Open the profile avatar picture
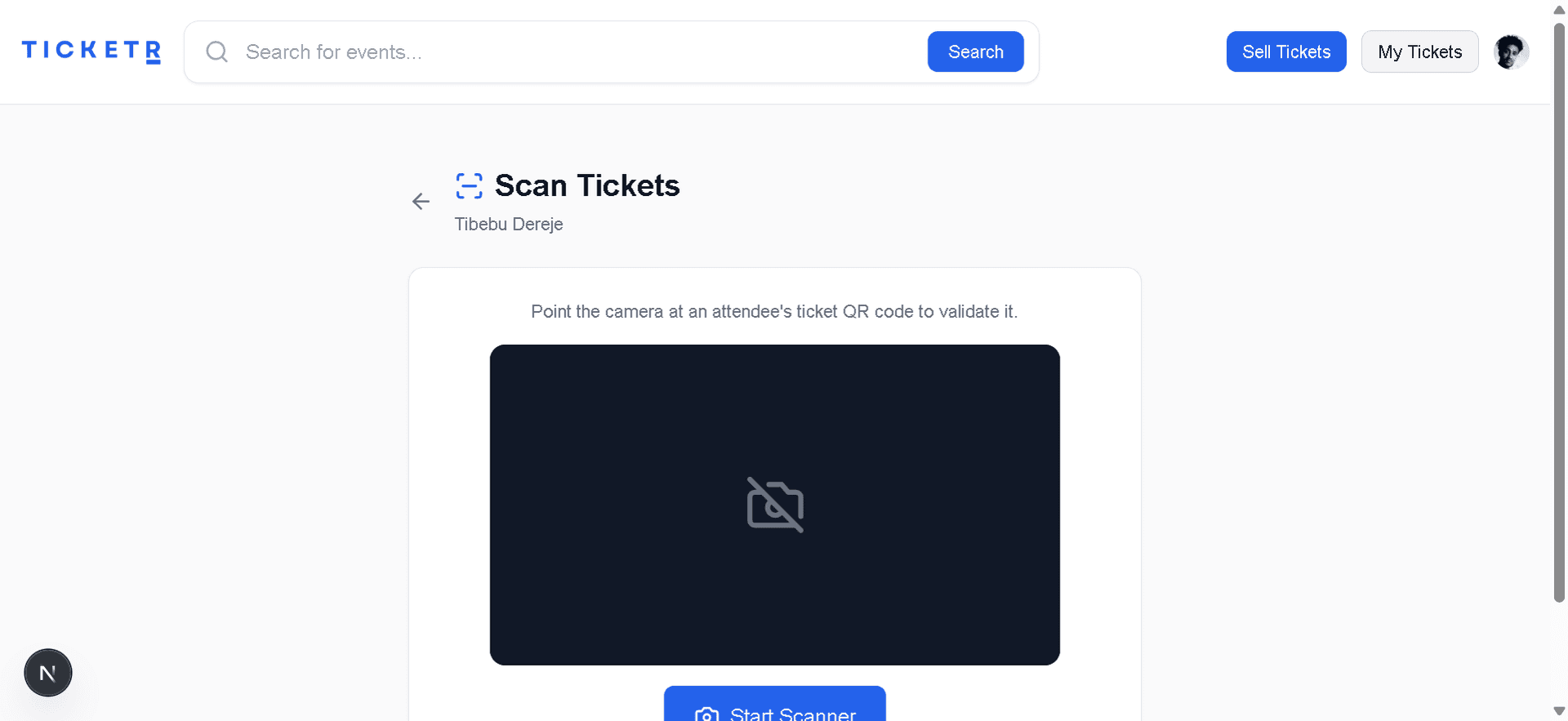The height and width of the screenshot is (721, 1568). click(1512, 51)
